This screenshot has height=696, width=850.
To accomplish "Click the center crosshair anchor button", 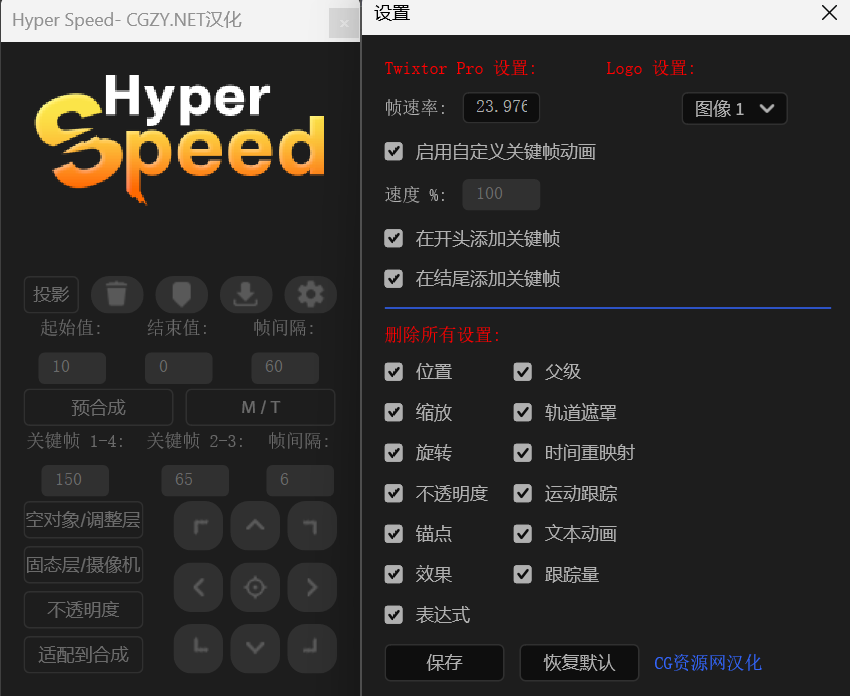I will point(255,587).
